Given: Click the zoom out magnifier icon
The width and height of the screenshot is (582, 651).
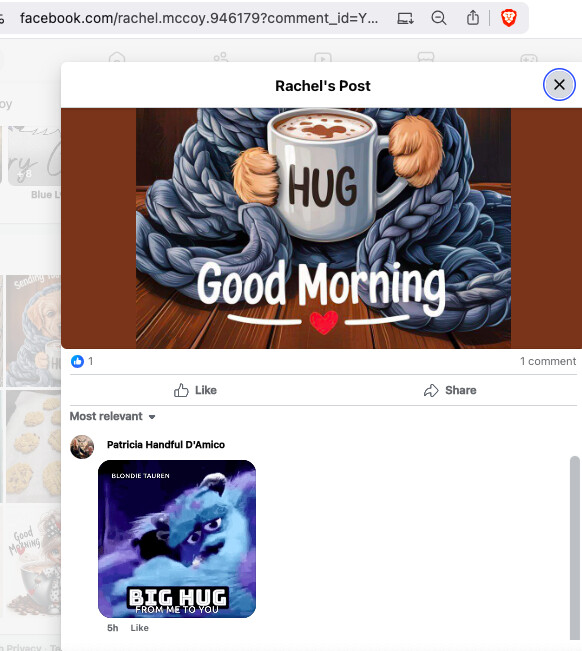Looking at the screenshot, I should click(x=439, y=18).
